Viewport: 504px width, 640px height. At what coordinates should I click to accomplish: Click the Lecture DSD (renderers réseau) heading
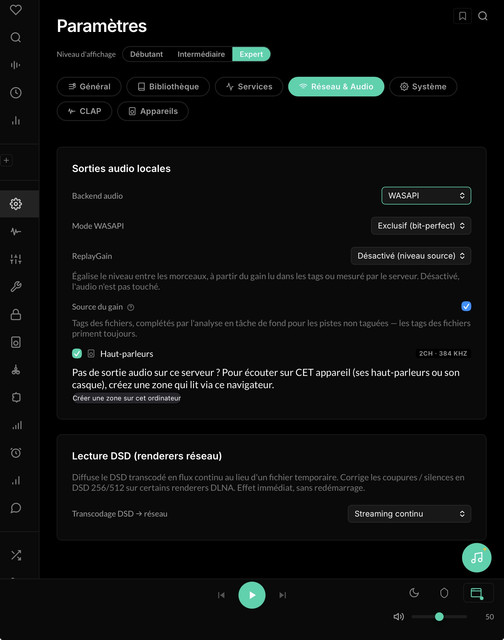coord(147,456)
